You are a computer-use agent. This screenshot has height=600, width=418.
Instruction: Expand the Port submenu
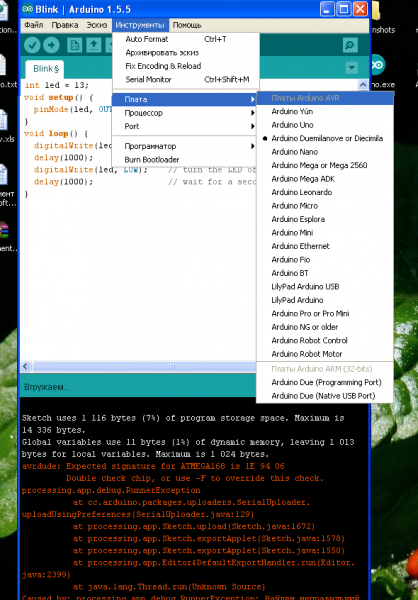coord(185,126)
